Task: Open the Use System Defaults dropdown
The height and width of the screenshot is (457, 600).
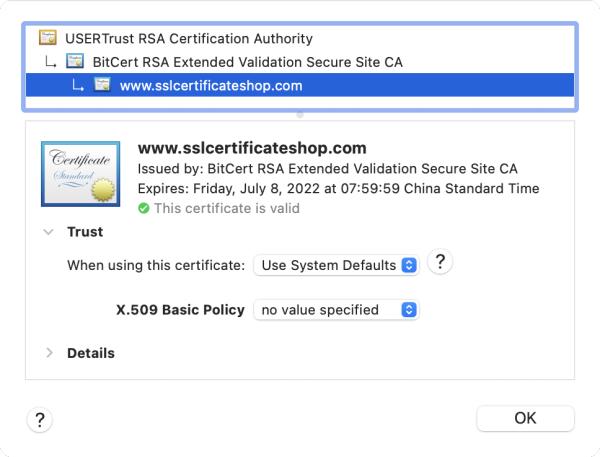Action: coord(335,266)
